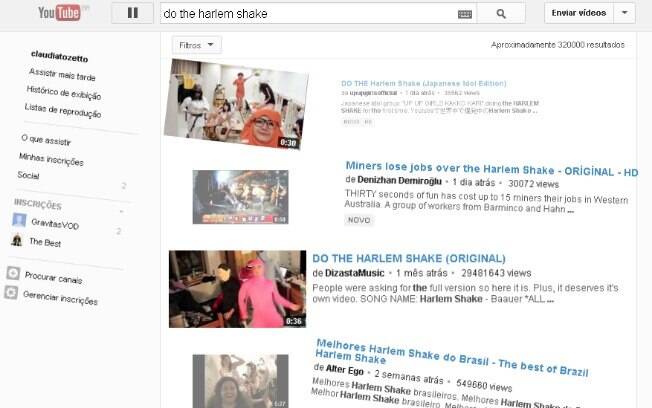652x408 pixels.
Task: Open Procurar canais link
Action: [x=53, y=278]
